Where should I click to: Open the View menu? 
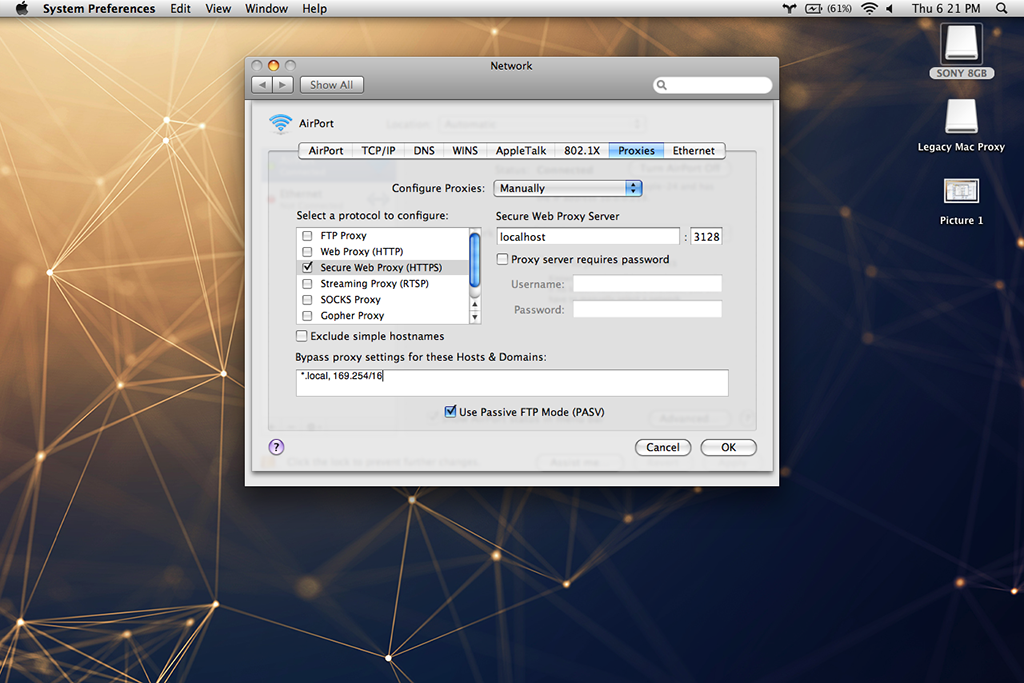coord(218,8)
